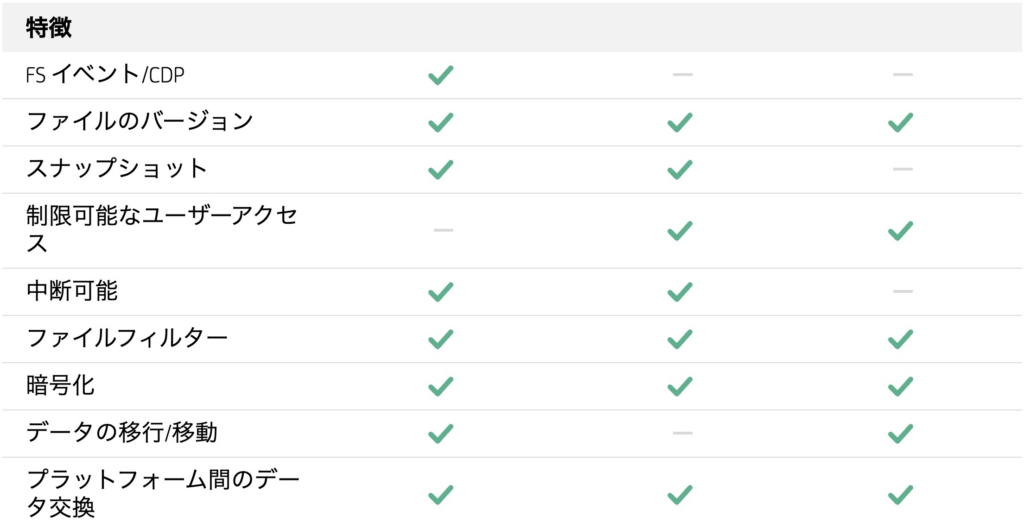Click second column checkmark for プラットフォーム間のデータ交換

[680, 494]
